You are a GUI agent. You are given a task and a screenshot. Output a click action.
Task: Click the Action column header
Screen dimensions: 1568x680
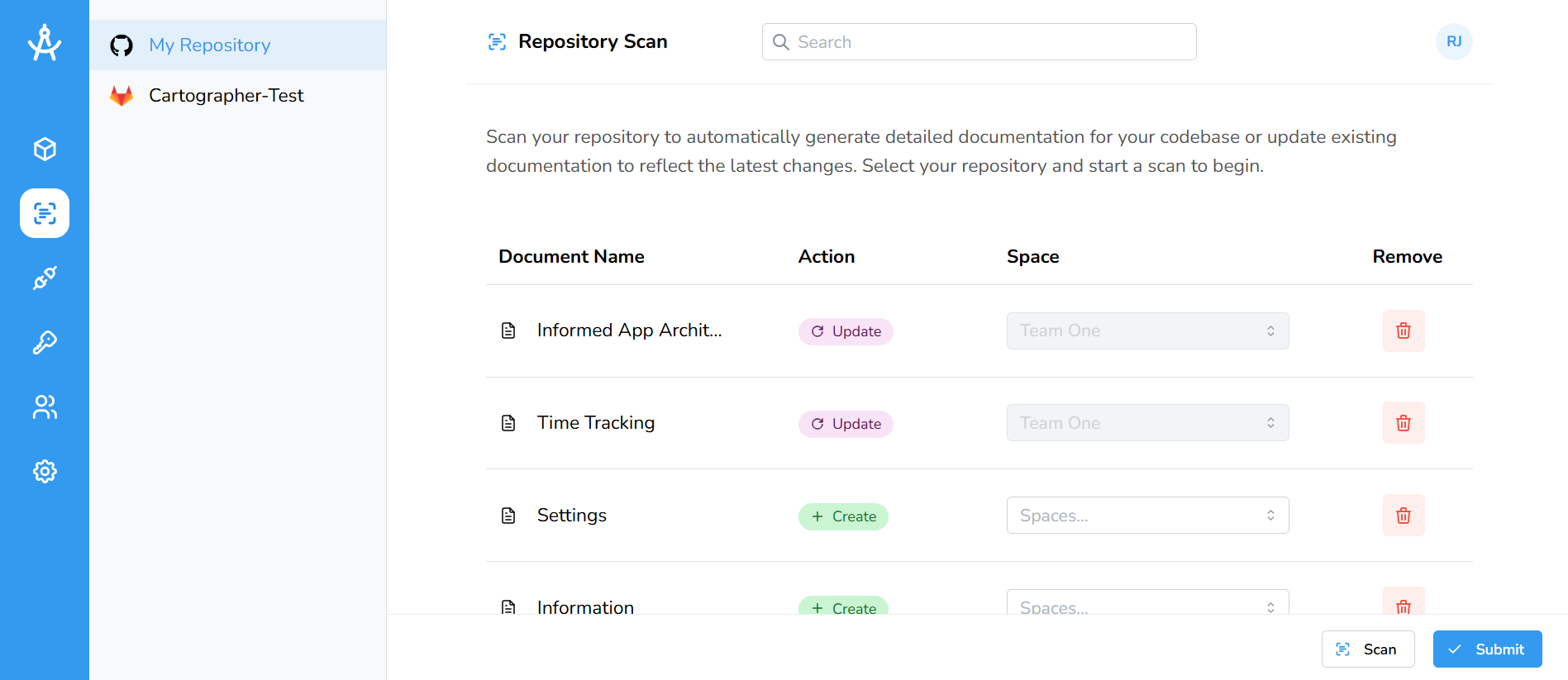827,257
